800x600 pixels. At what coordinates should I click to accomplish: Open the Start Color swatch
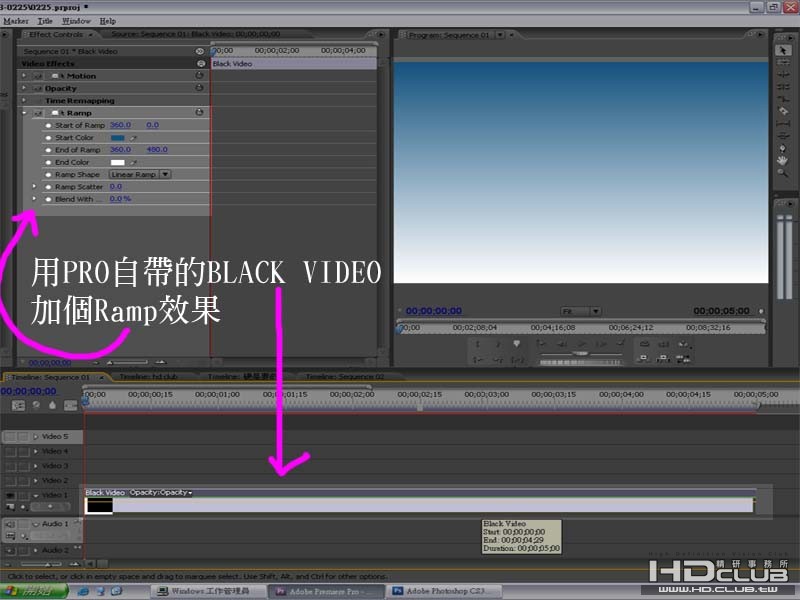point(117,138)
